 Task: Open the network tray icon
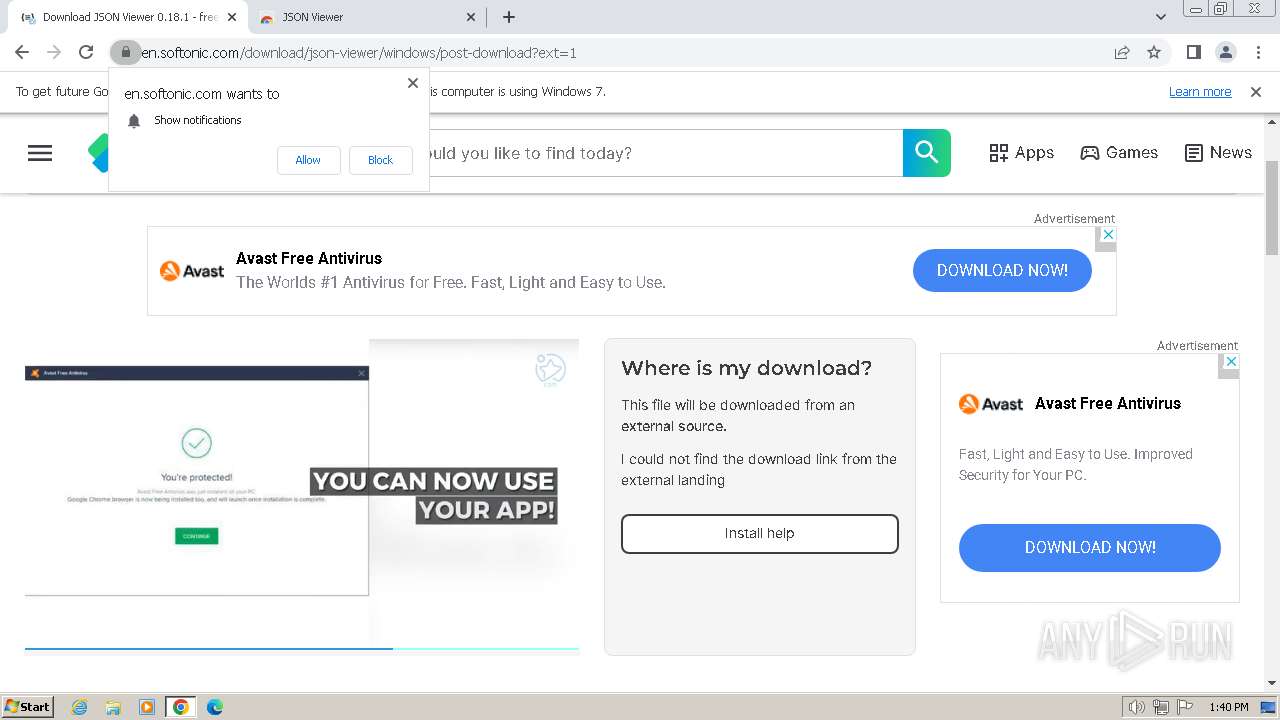pos(1161,707)
